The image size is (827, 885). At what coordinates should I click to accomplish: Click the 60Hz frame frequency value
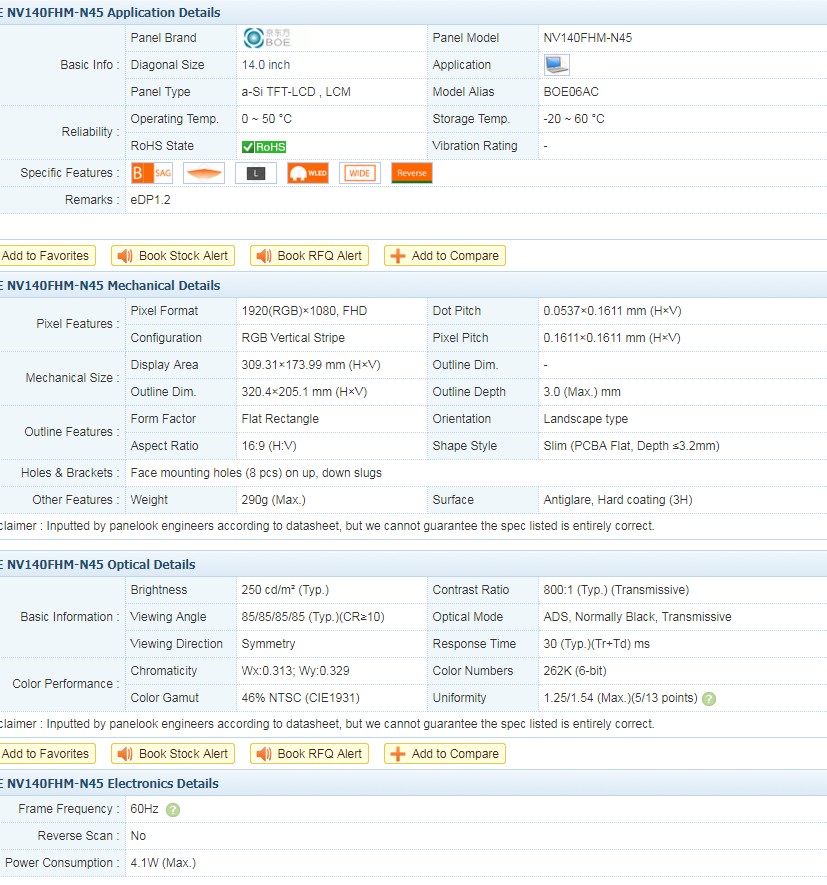(144, 809)
